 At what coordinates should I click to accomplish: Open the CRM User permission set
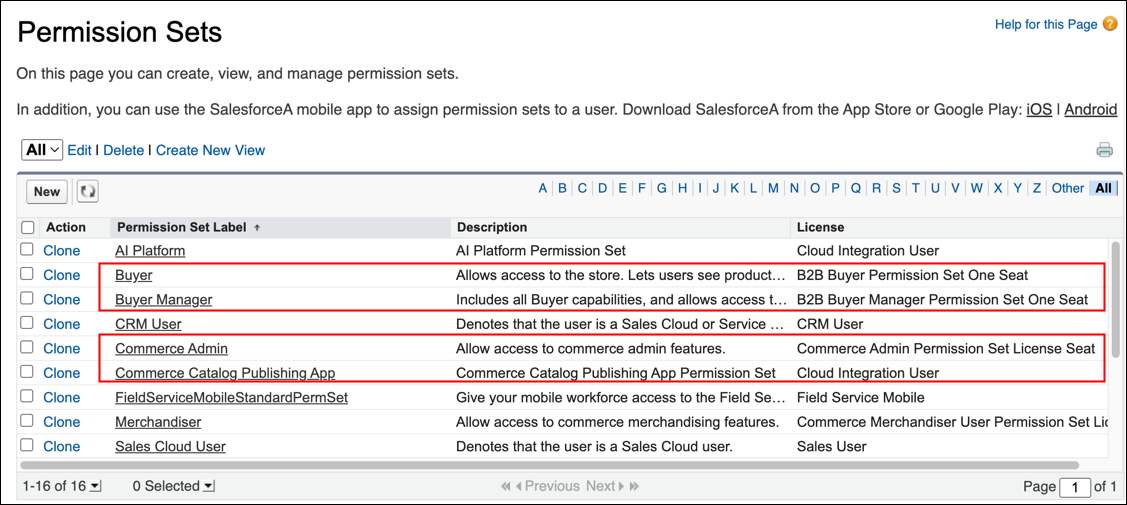pos(148,324)
